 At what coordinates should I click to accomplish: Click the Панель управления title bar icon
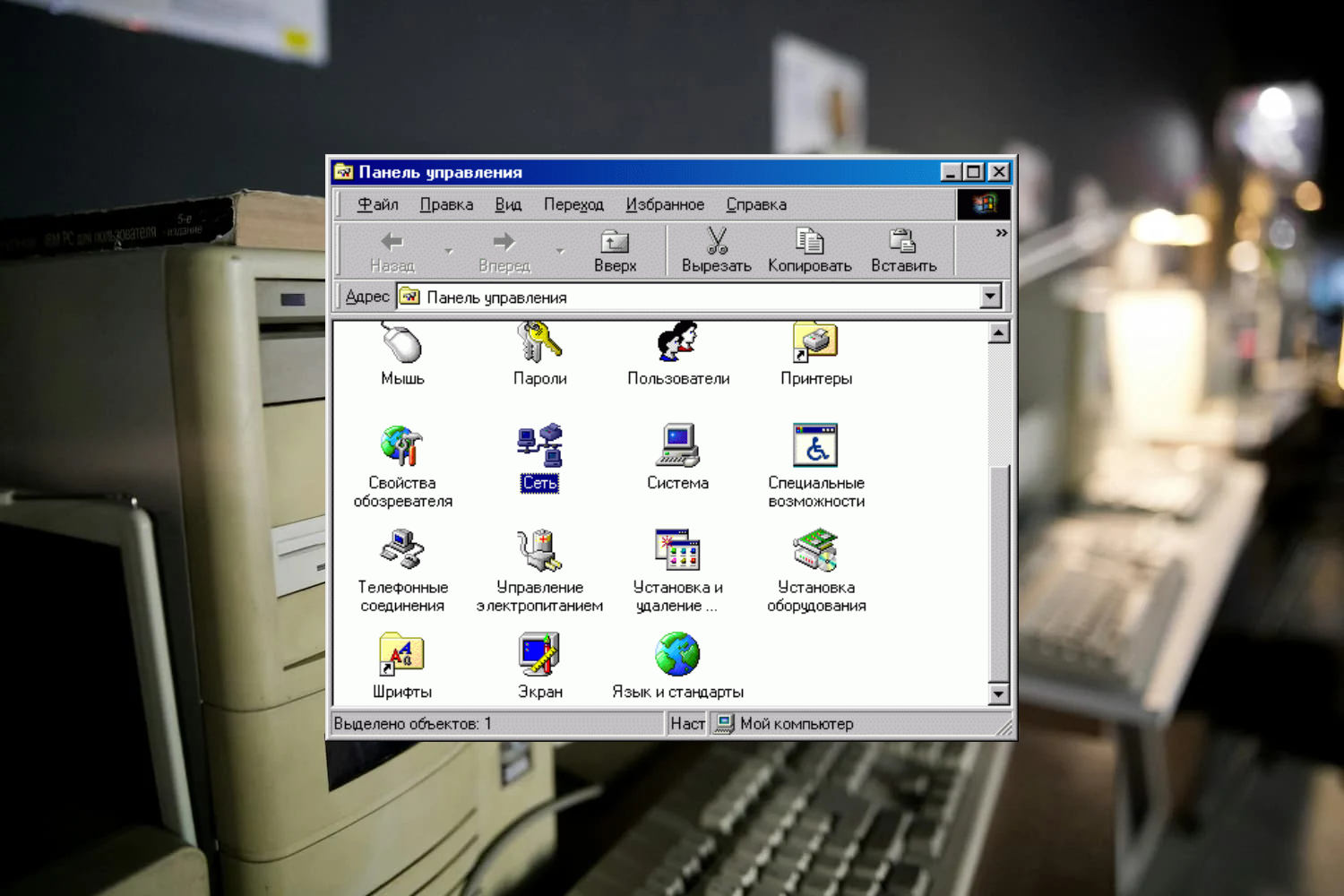[343, 172]
